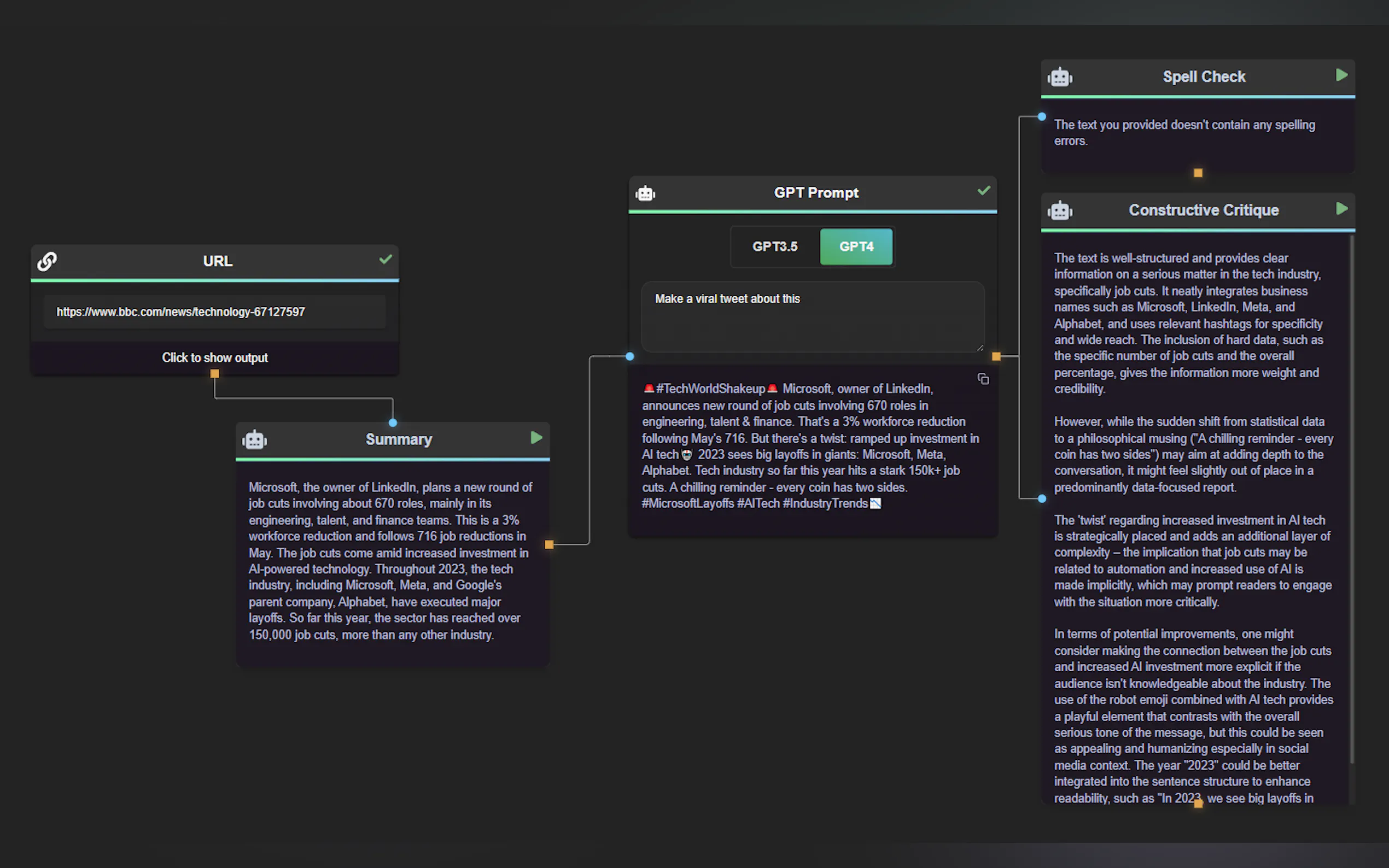This screenshot has height=868, width=1389.
Task: Click the 'Spell Check' node title
Action: (1204, 77)
